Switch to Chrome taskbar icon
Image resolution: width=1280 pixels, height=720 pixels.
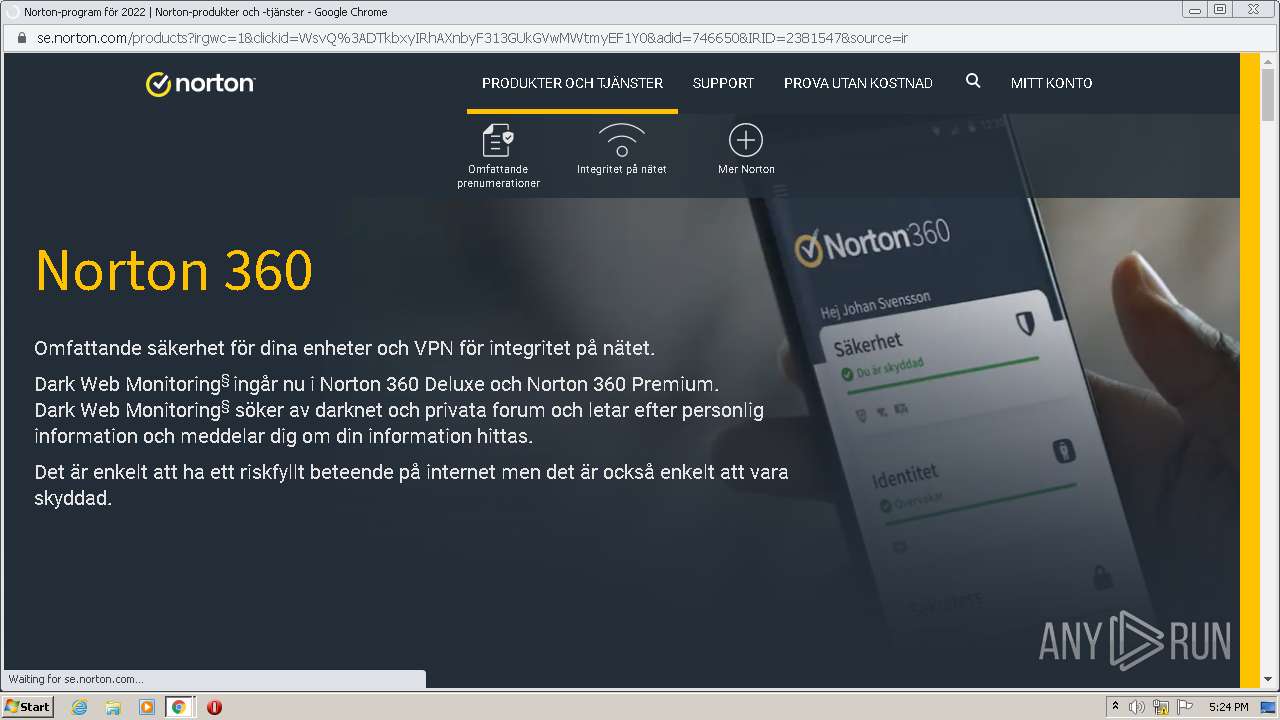tap(179, 707)
